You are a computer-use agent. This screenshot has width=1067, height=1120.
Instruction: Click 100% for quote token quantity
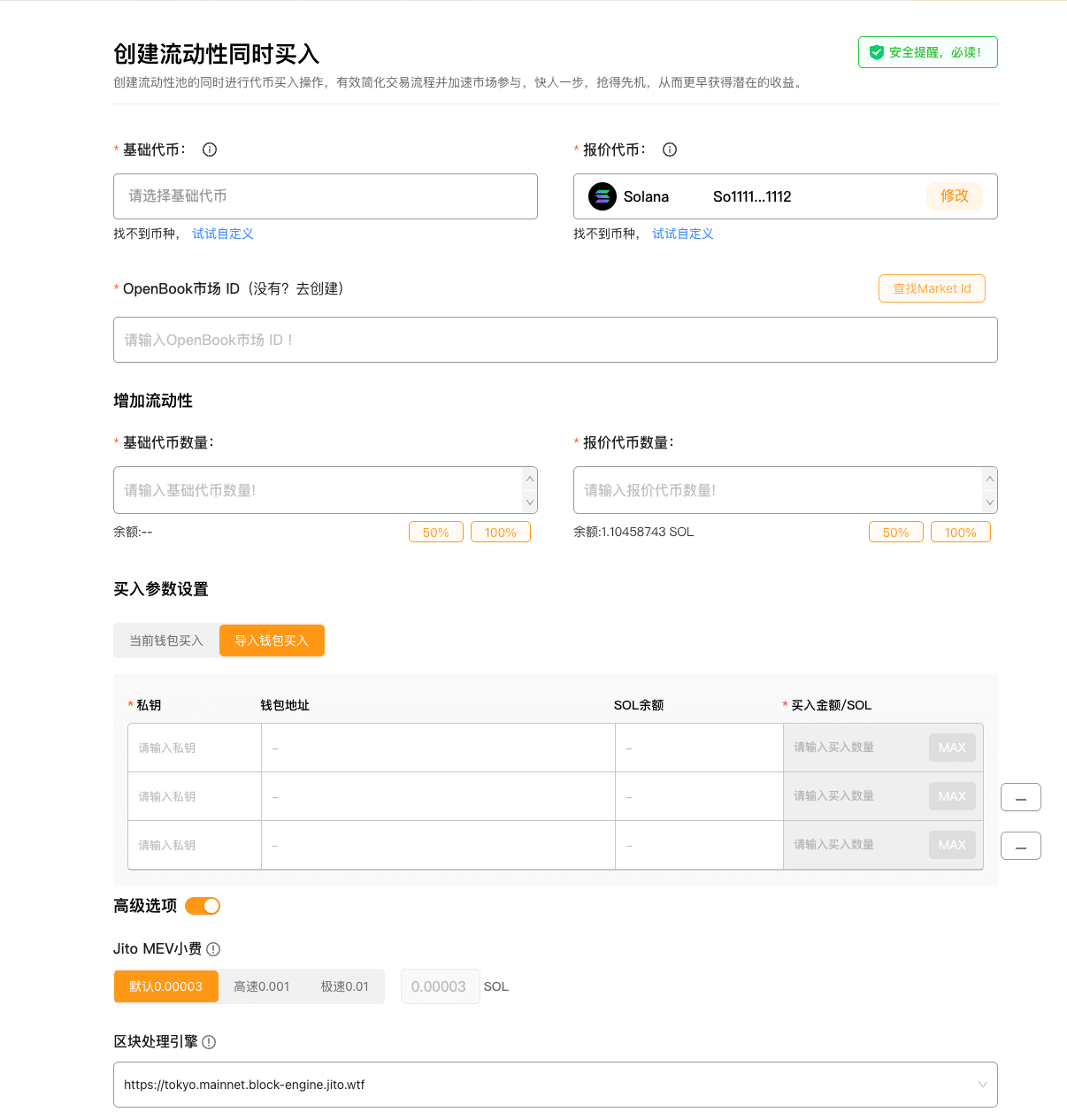(x=960, y=532)
